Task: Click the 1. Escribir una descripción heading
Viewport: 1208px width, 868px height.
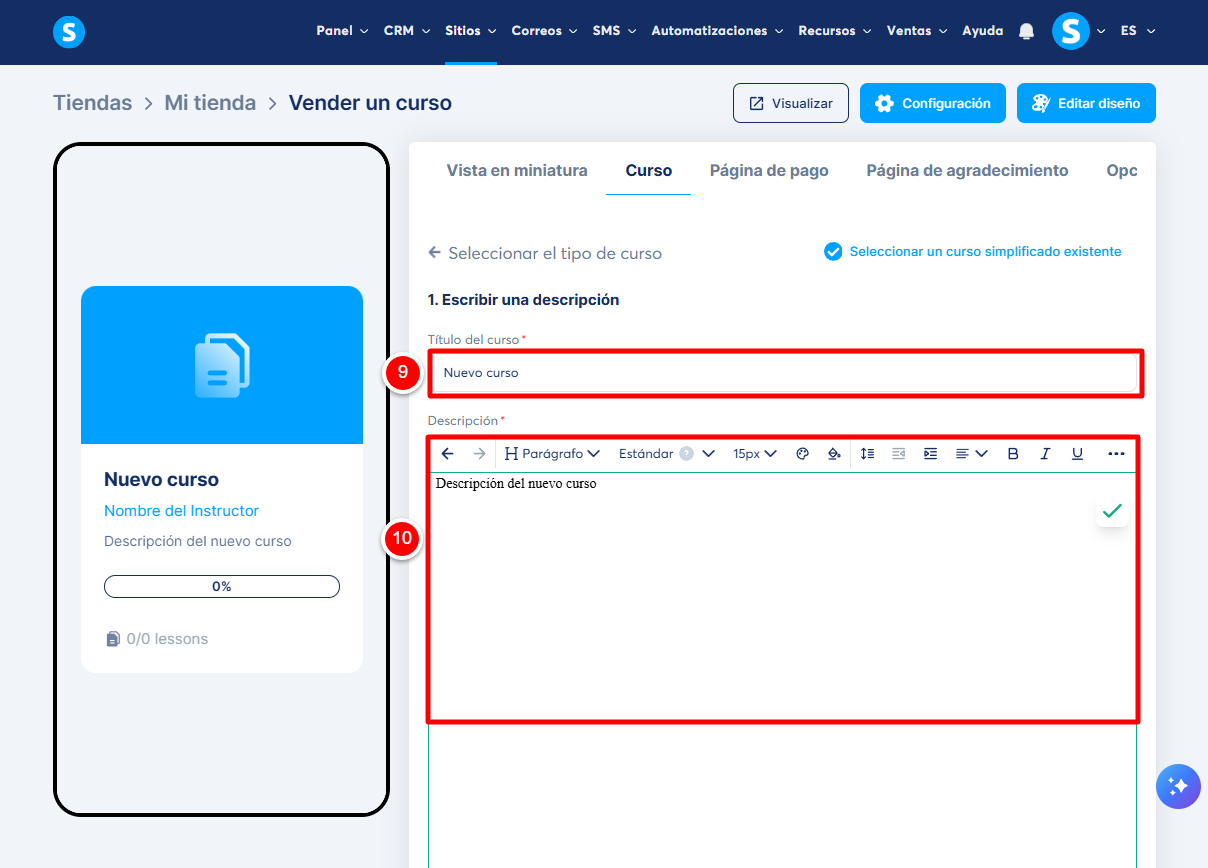Action: coord(523,300)
